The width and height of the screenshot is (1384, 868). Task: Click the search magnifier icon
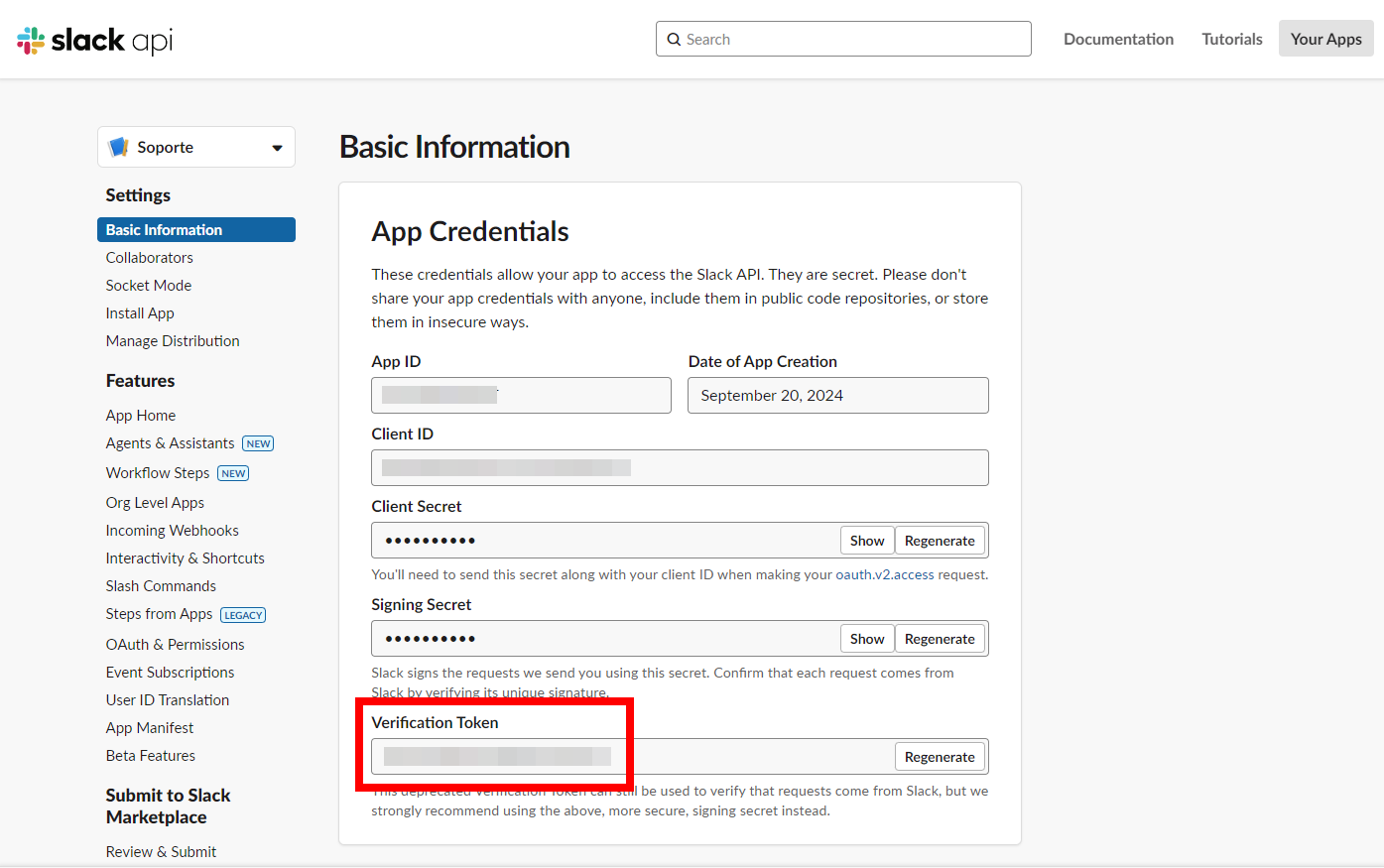tap(674, 40)
